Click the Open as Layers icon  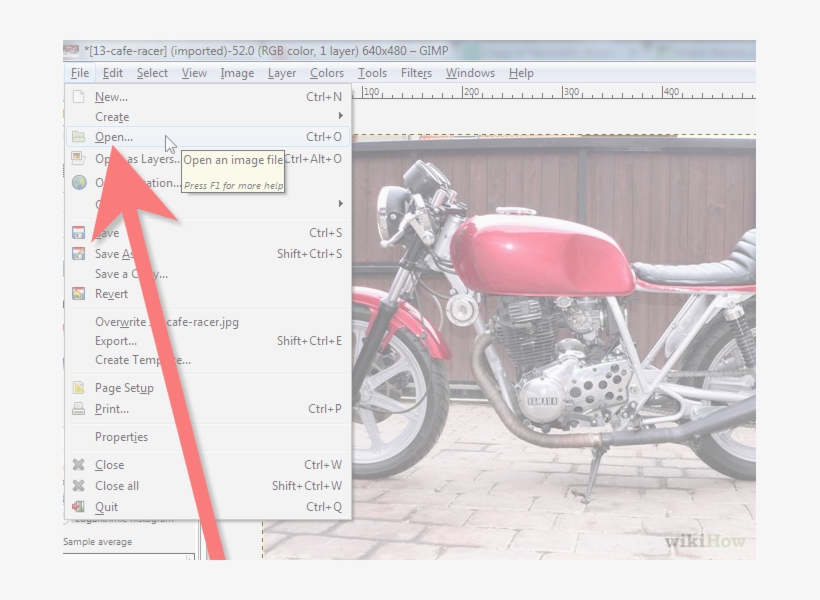(79, 157)
